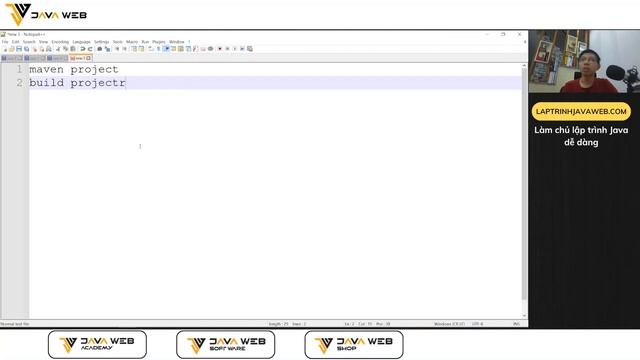Open the Tools menu
Screen dimensions: 640x360
tap(118, 42)
